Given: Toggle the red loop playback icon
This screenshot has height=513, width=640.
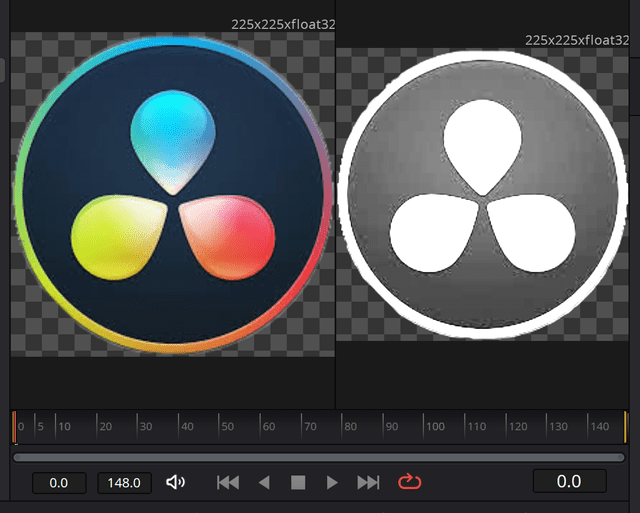Looking at the screenshot, I should coord(409,482).
